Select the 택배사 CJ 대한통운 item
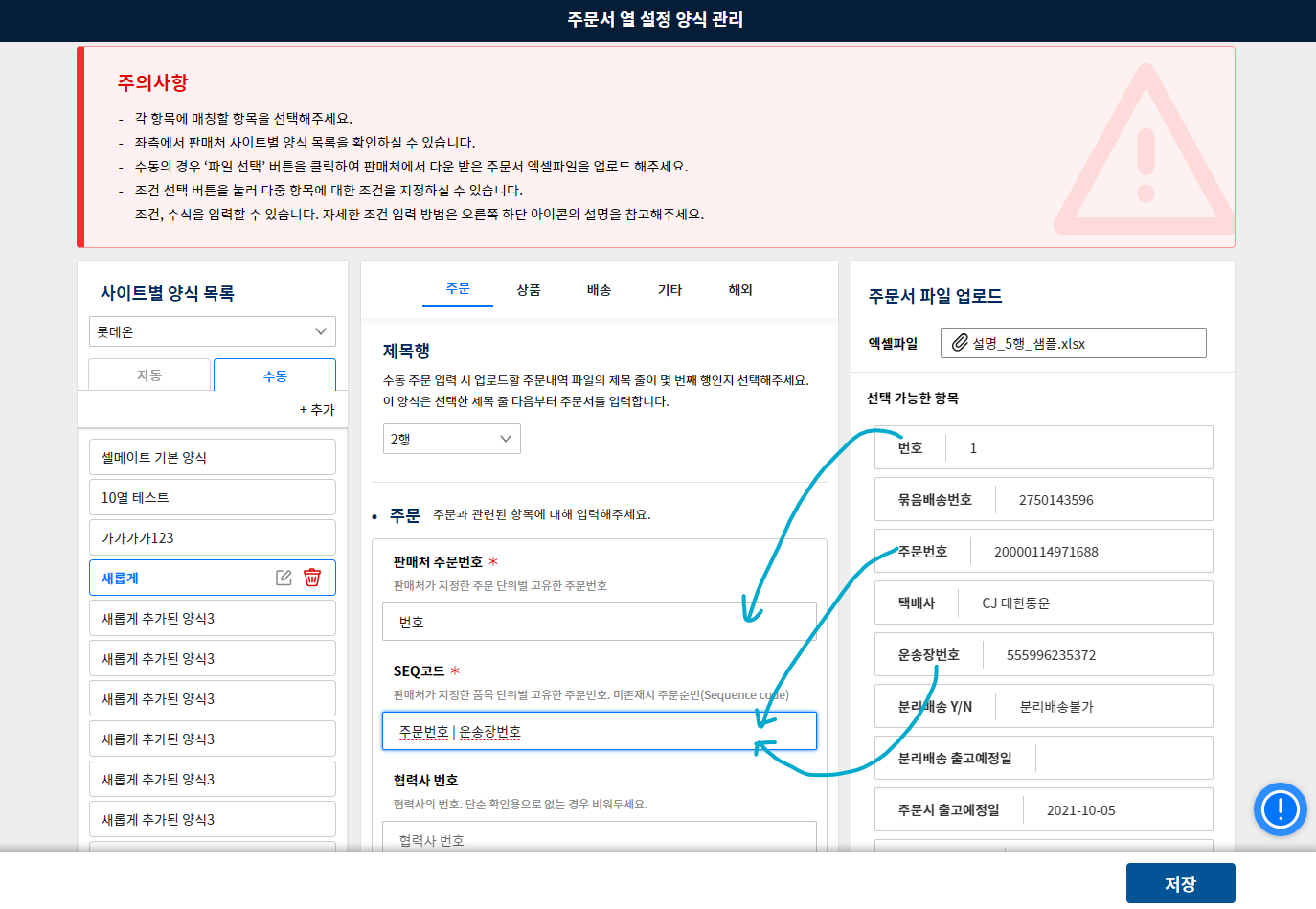1316x909 pixels. point(1044,602)
